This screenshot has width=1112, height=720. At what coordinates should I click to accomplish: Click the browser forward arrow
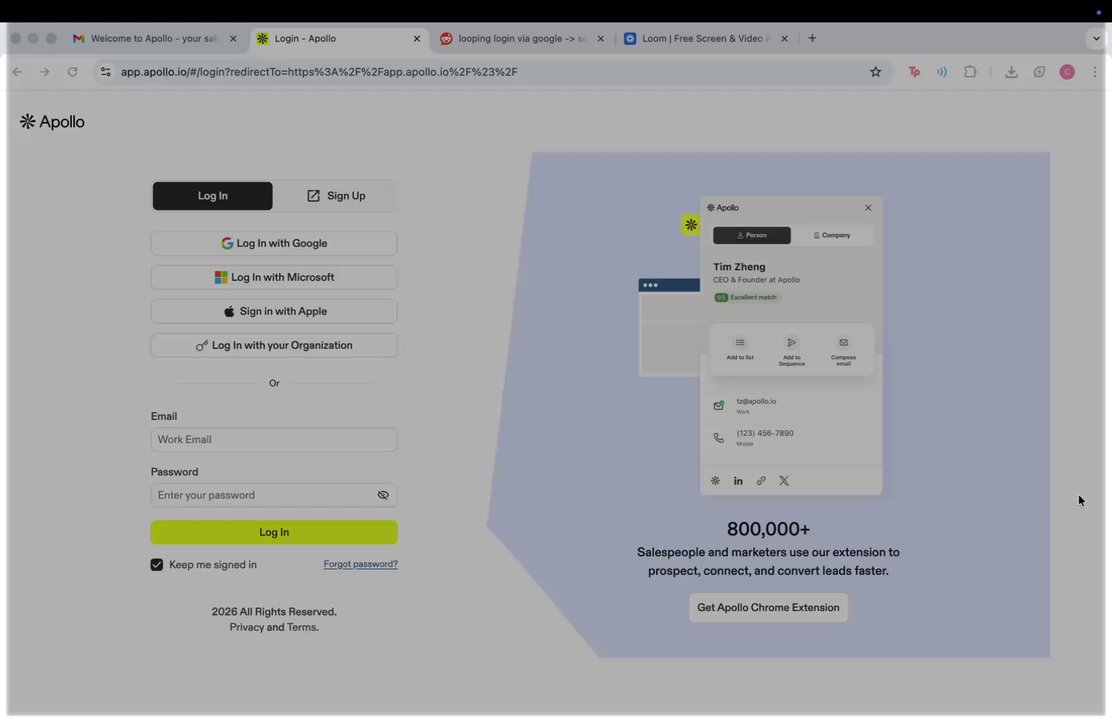click(45, 72)
